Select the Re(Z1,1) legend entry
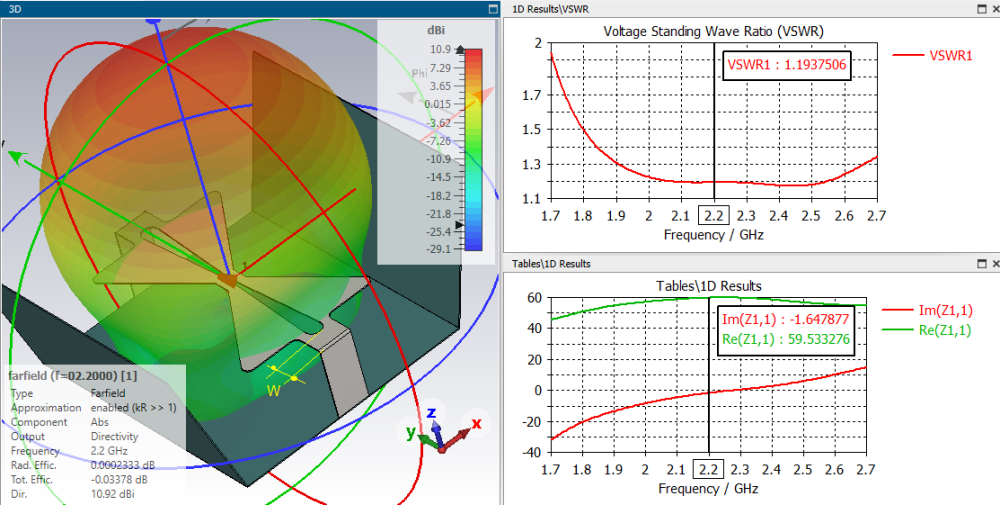 pyautogui.click(x=927, y=330)
